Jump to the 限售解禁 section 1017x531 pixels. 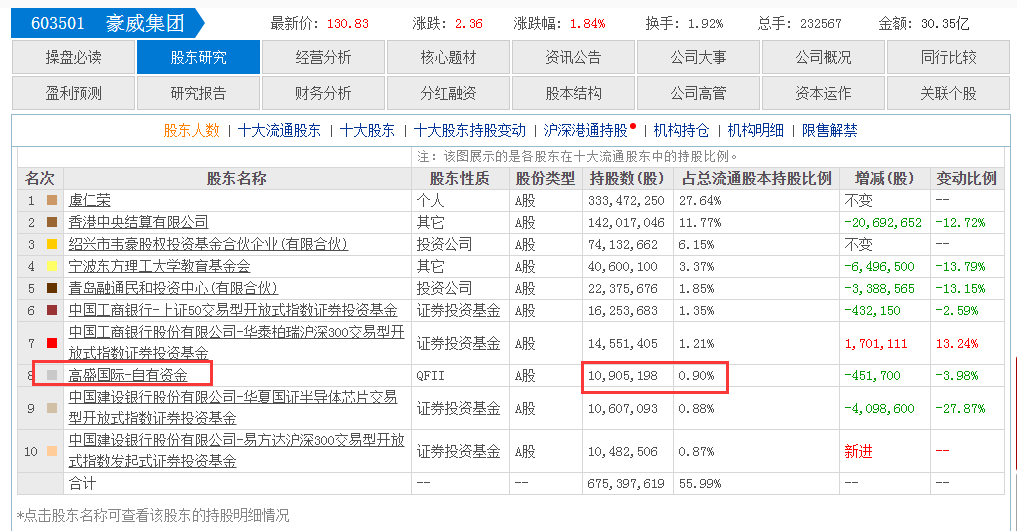click(830, 130)
